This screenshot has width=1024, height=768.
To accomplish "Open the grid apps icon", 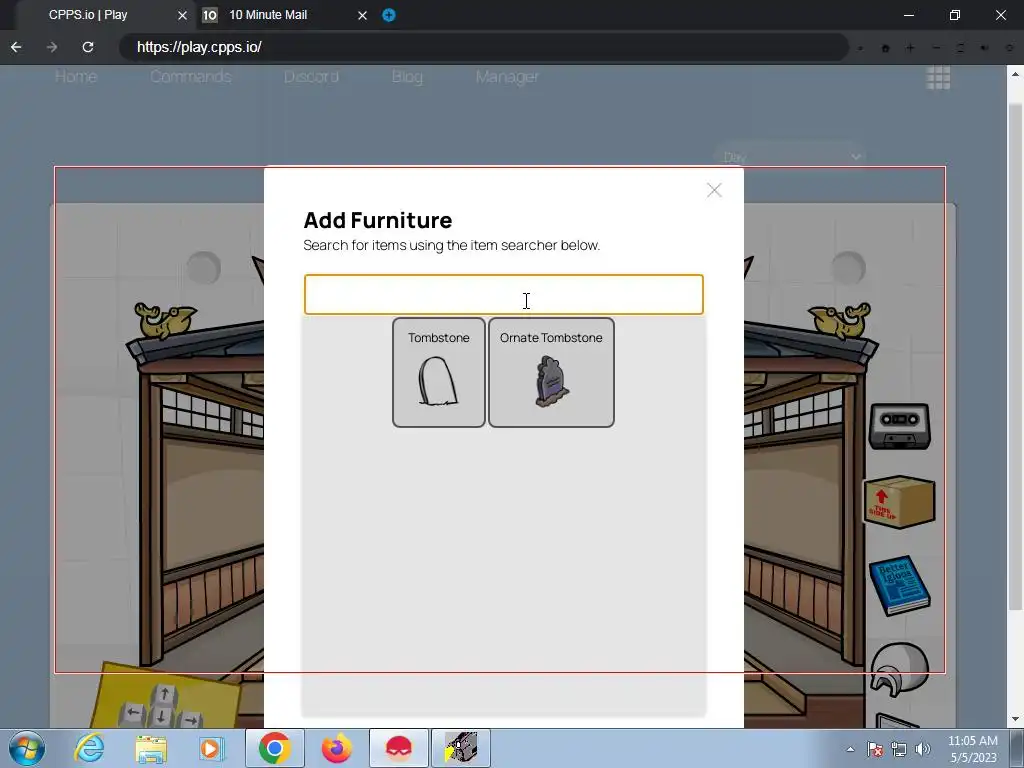I will click(x=938, y=78).
